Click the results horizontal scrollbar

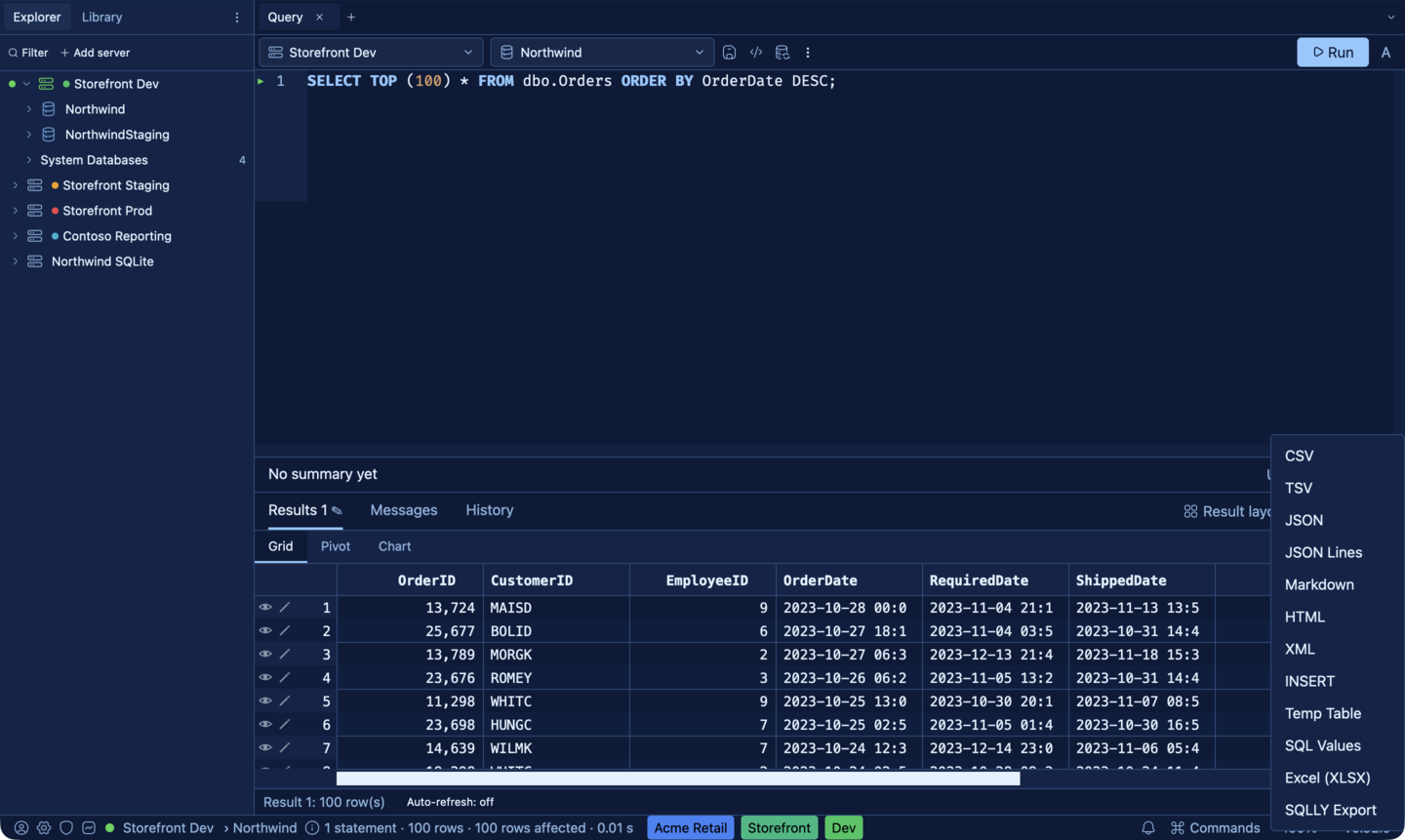[678, 779]
